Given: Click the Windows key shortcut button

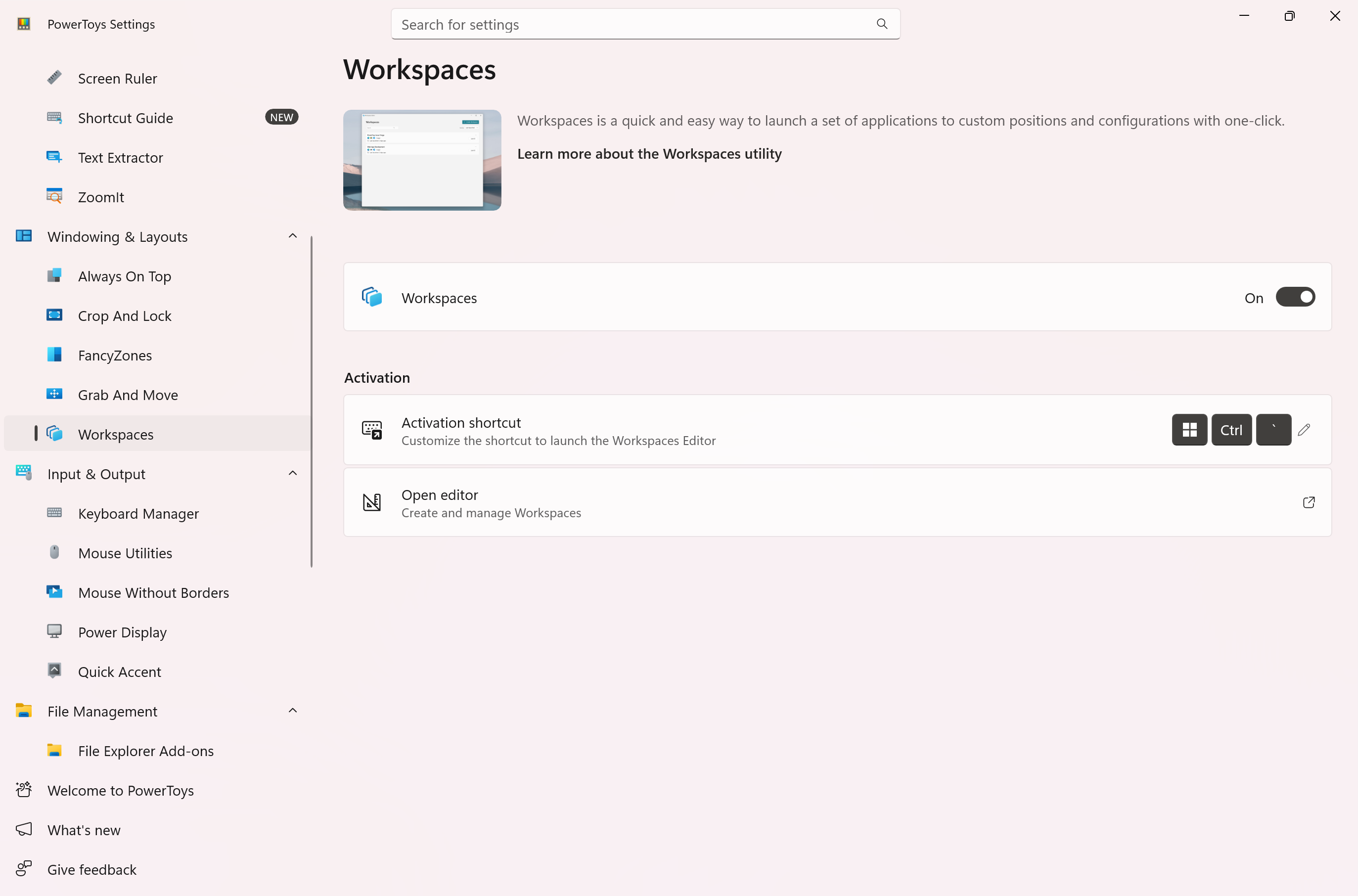Looking at the screenshot, I should [x=1189, y=430].
